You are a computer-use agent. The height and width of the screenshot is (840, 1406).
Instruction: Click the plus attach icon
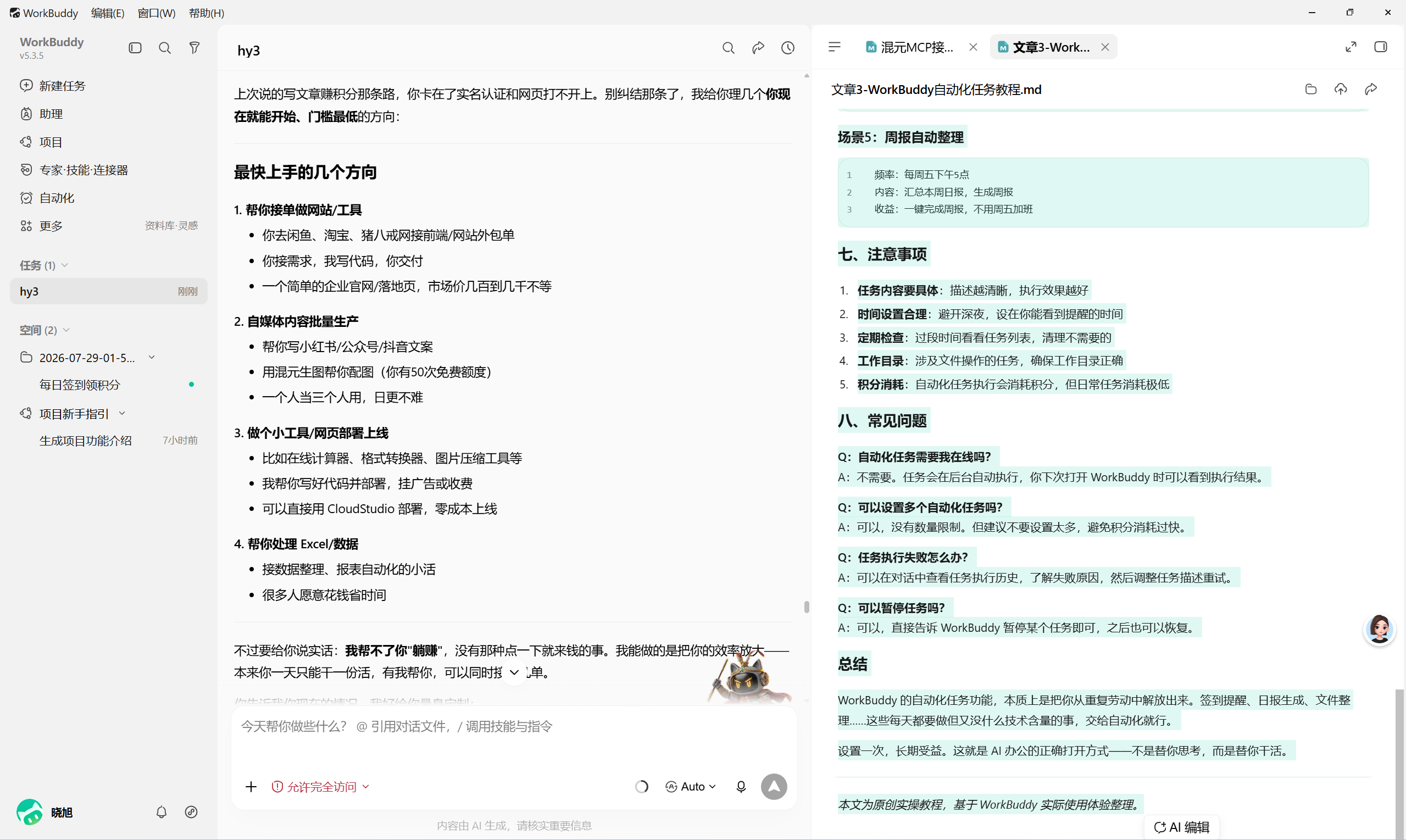251,786
